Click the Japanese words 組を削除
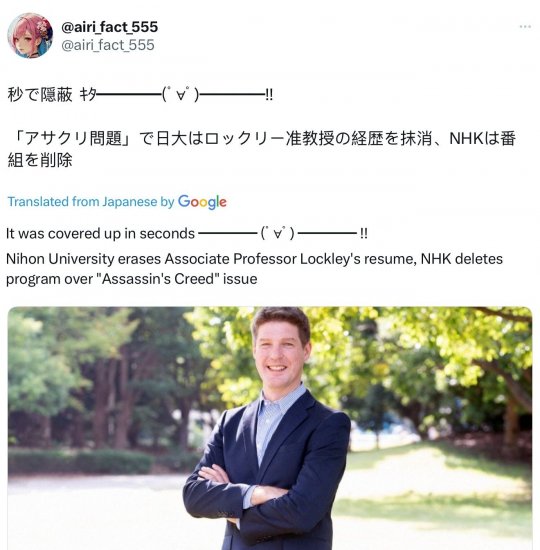540x550 pixels. (40, 160)
